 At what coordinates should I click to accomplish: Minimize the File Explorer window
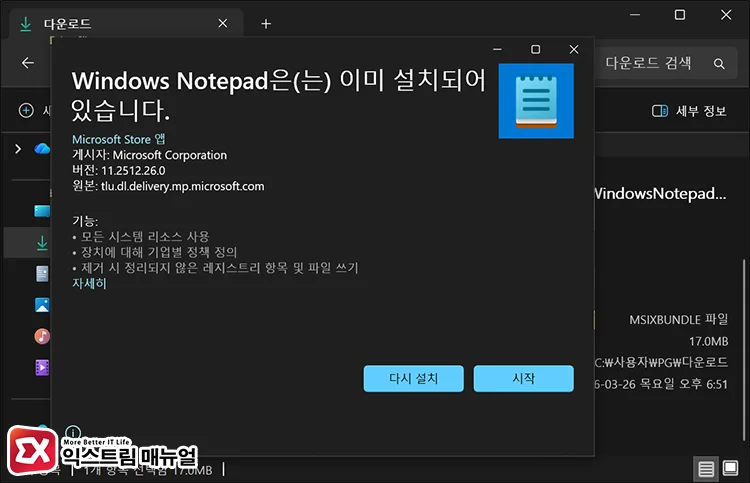click(x=635, y=15)
